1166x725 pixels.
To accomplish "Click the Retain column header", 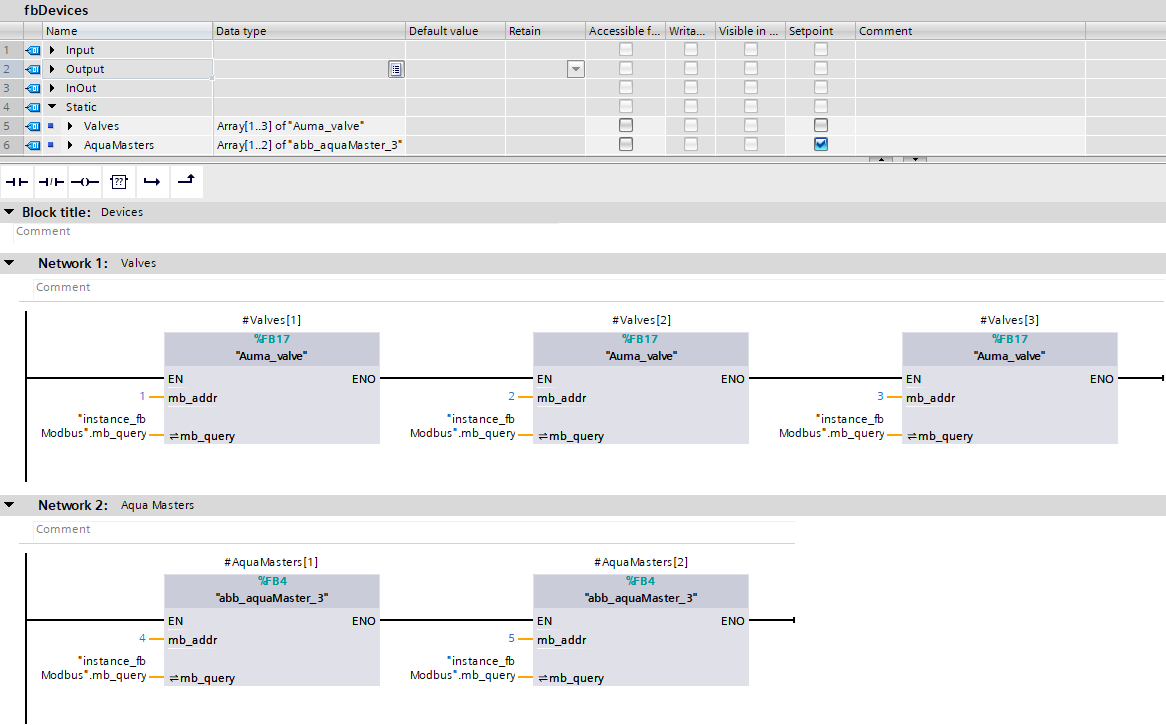I will (x=545, y=30).
